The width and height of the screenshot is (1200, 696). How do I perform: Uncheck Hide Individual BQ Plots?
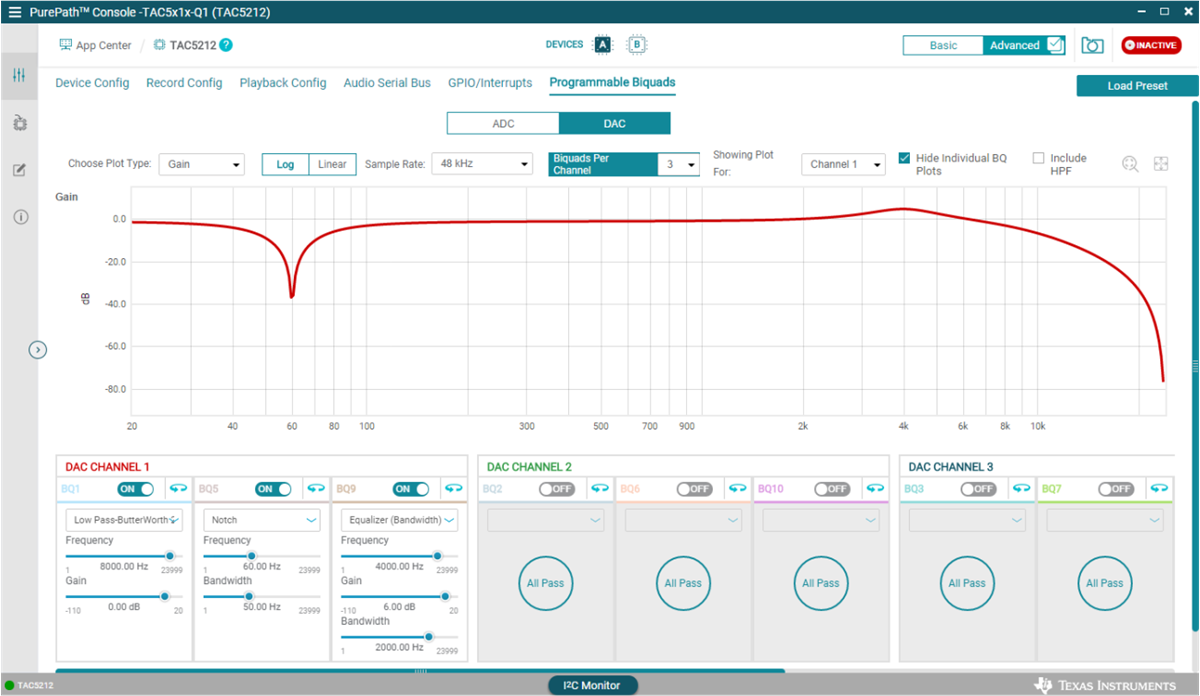click(x=904, y=158)
